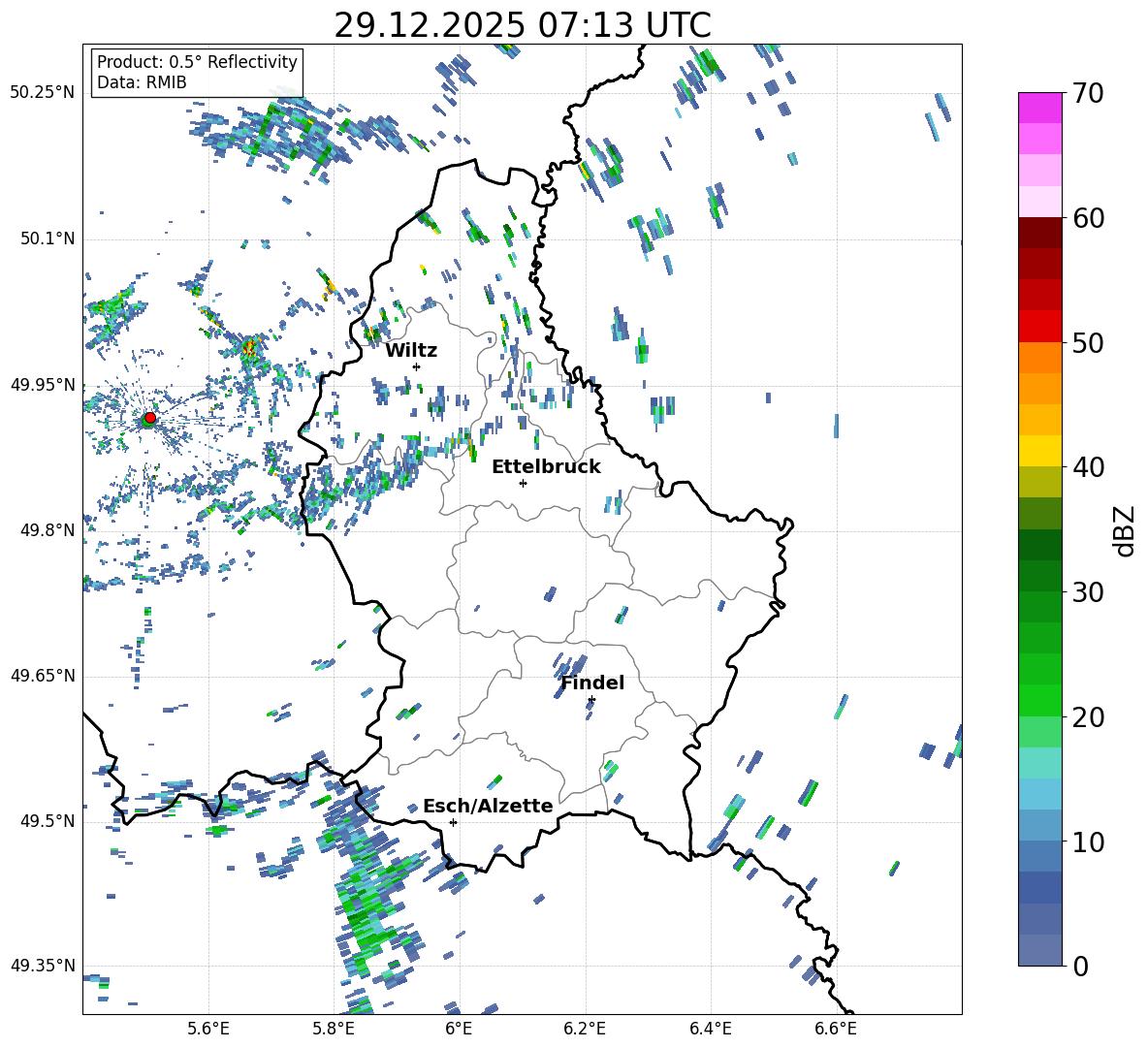Click the Ettelbruck station cross marker
The image size is (1148, 1048).
click(523, 483)
